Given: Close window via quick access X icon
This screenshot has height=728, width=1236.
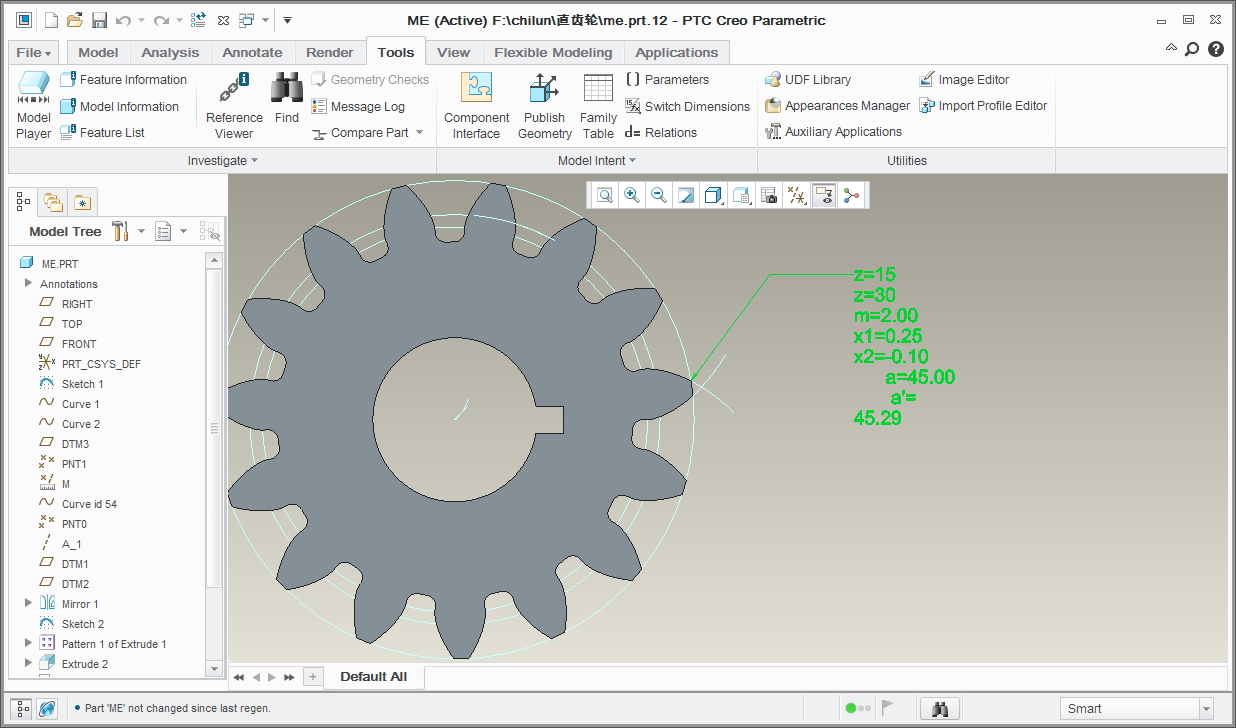Looking at the screenshot, I should pos(223,20).
